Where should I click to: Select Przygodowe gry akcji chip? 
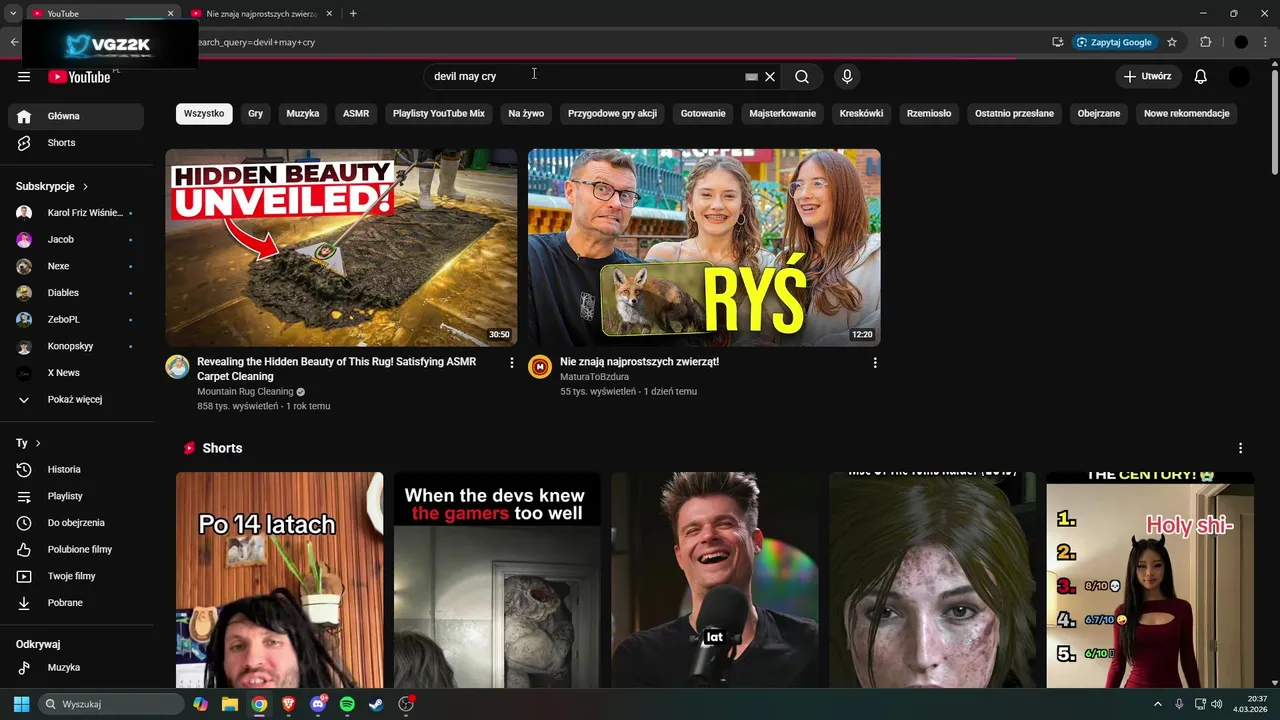click(x=612, y=113)
